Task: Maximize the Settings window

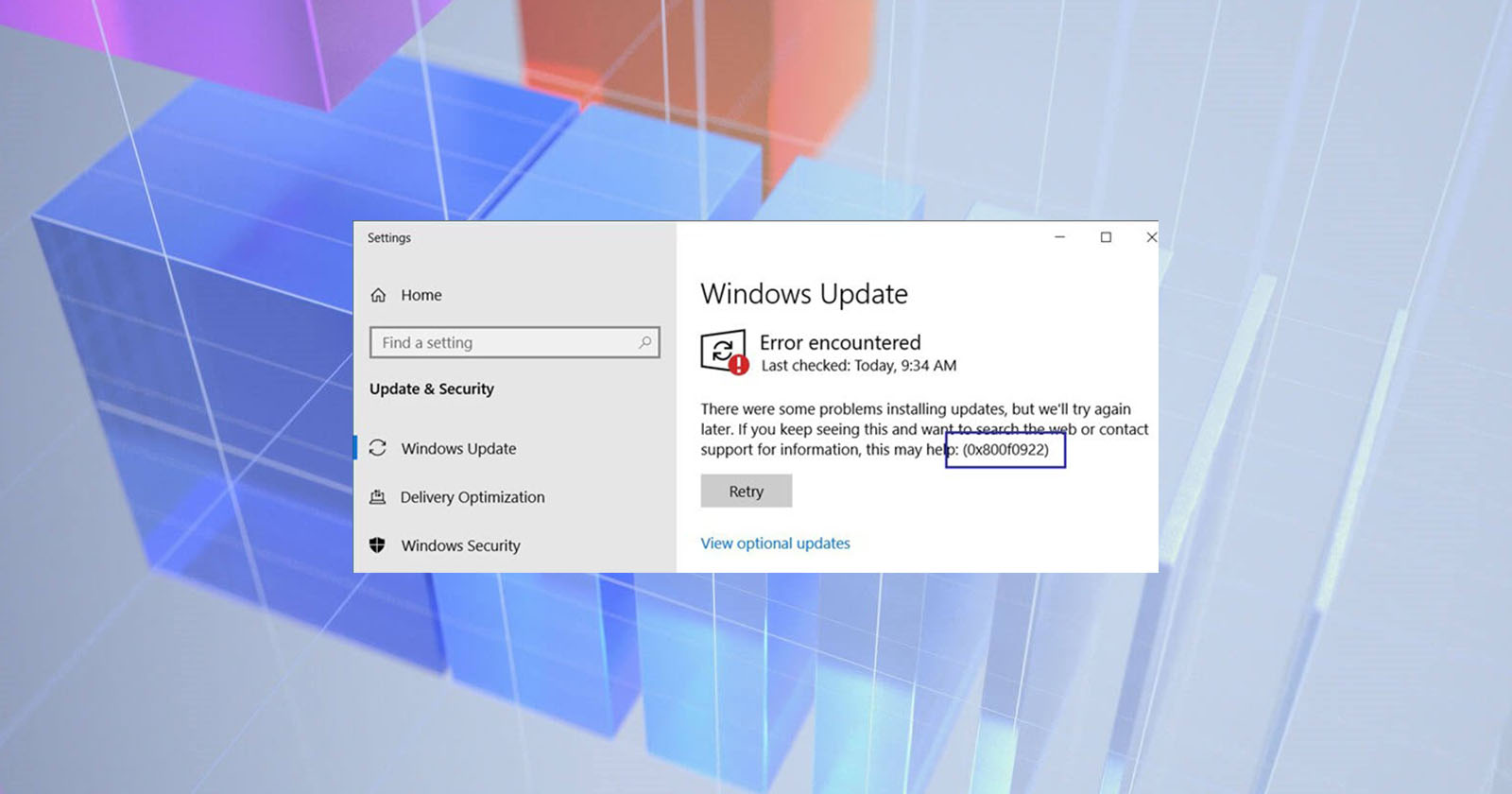Action: pos(1106,237)
